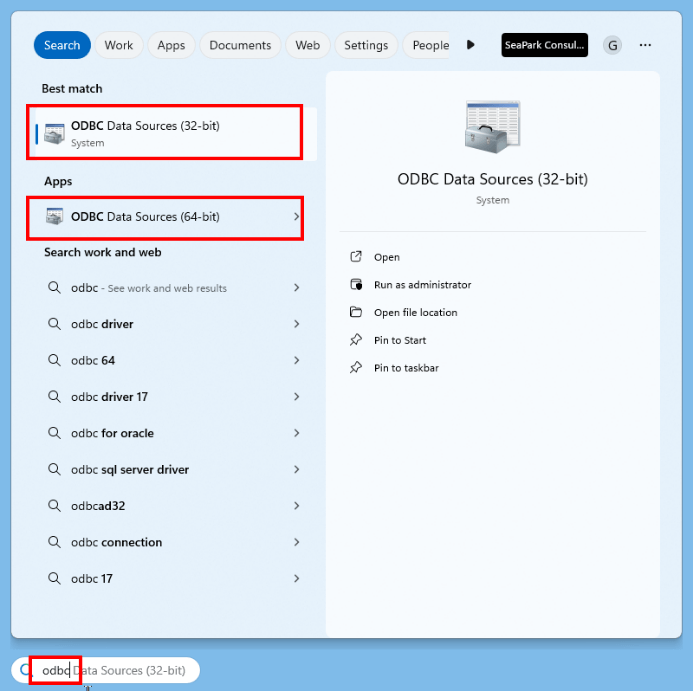
Task: Click magnifier icon beside 'odbc driver 17'
Action: tap(54, 397)
